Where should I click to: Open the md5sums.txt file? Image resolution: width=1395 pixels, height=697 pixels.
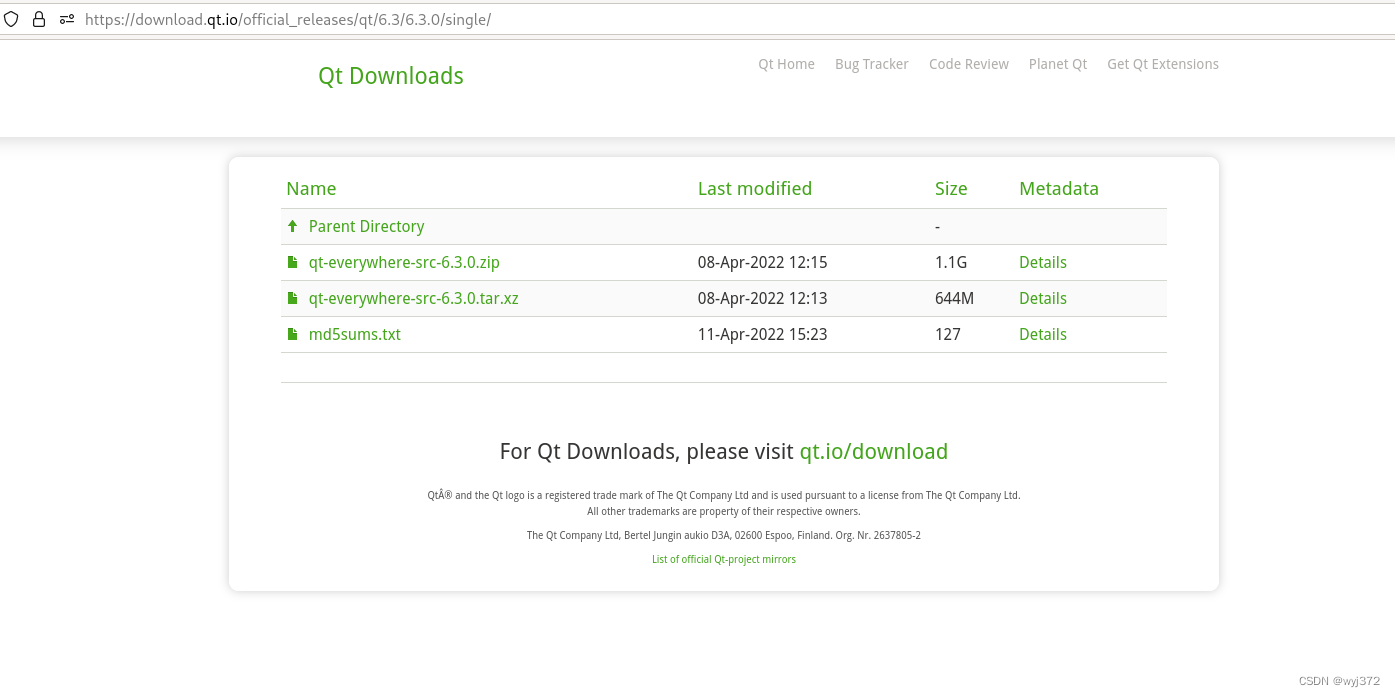354,334
